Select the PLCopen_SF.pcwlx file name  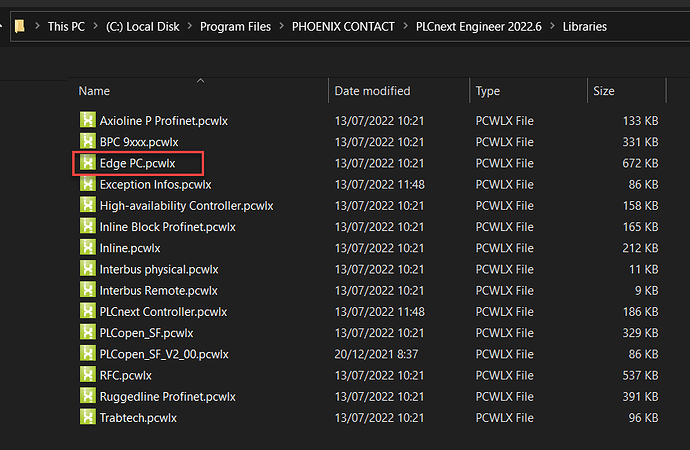point(147,333)
